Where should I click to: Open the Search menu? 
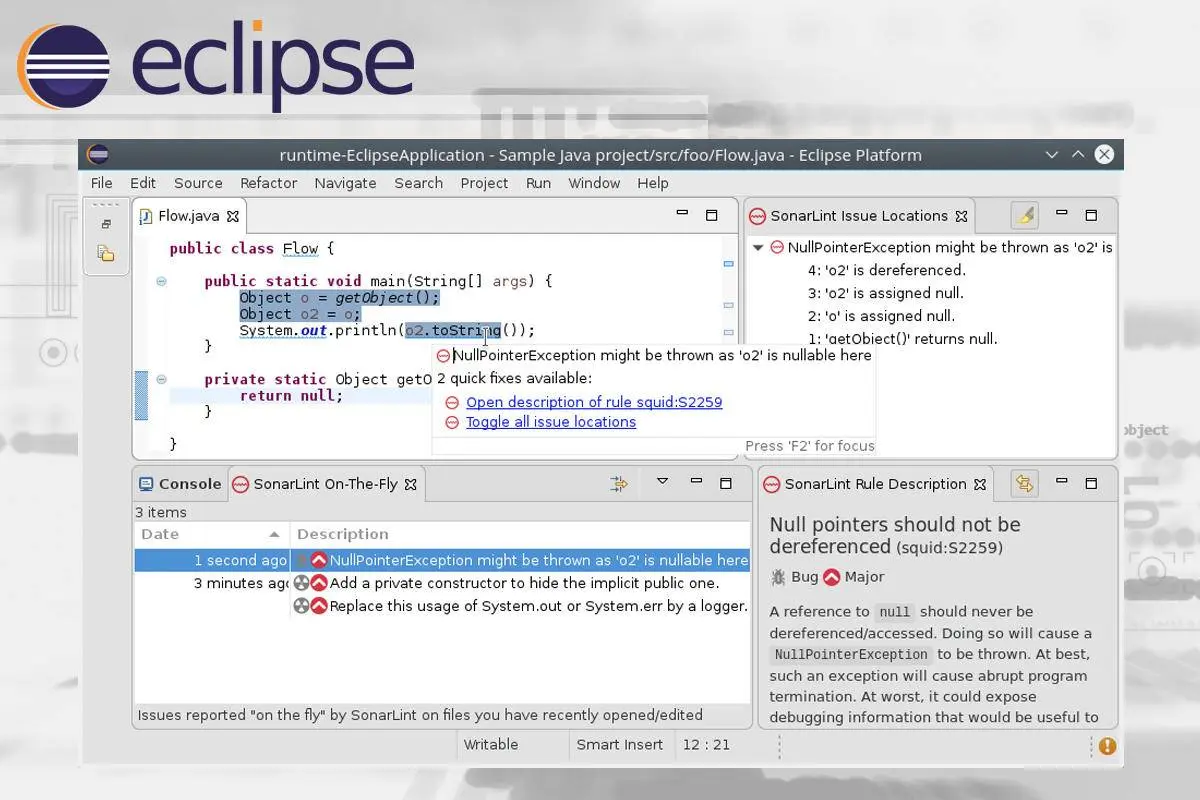[x=418, y=183]
